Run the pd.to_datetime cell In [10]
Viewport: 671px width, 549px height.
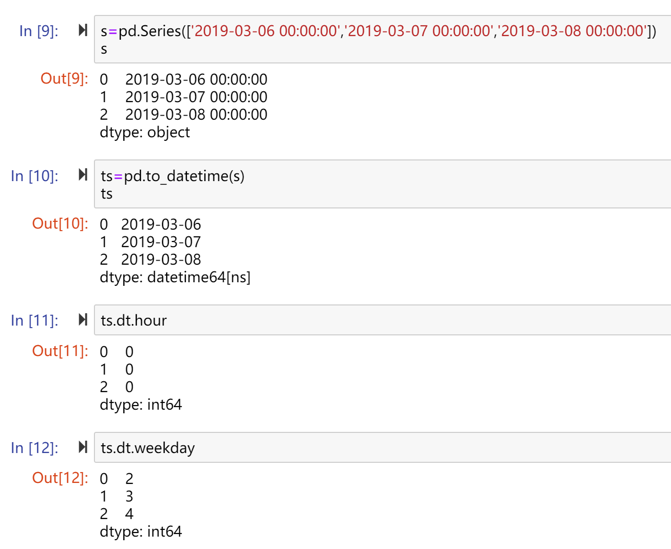[x=83, y=175]
